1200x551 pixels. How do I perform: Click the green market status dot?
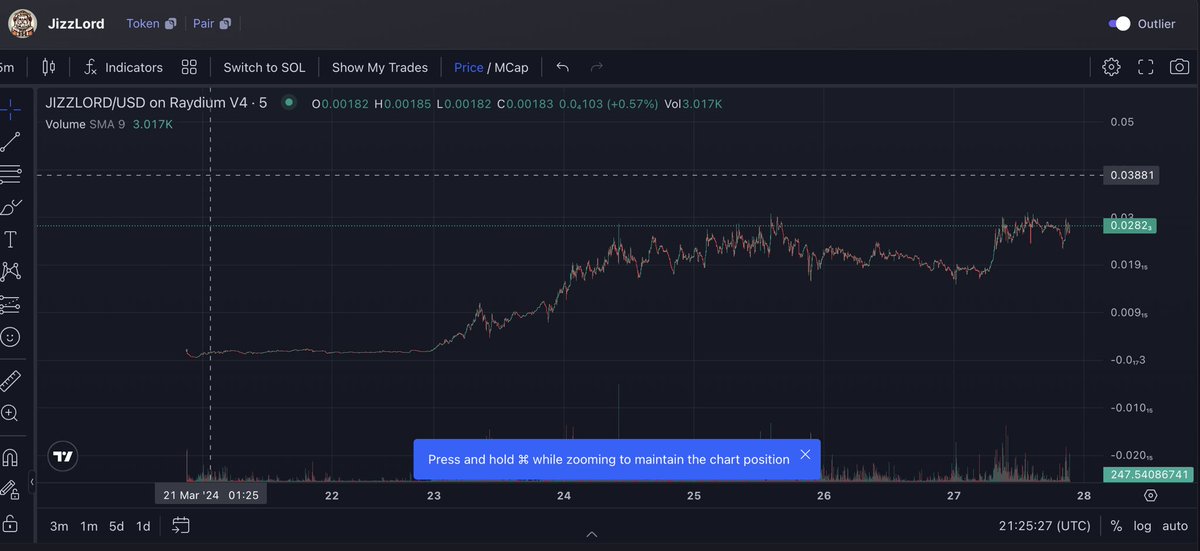click(289, 102)
